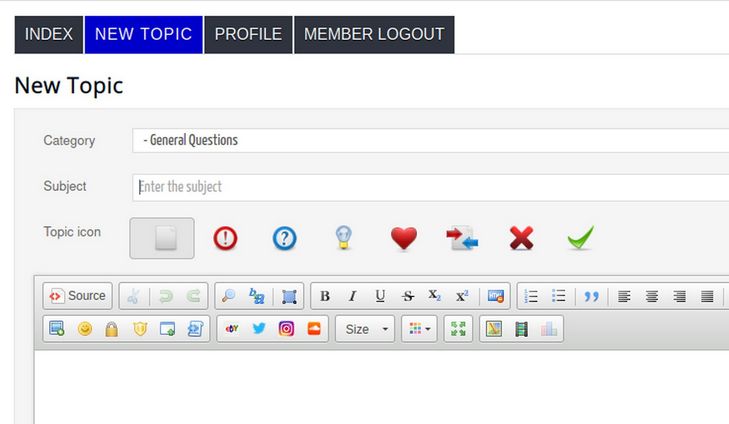Click the SoundCloud embed icon
The width and height of the screenshot is (729, 424).
click(x=315, y=329)
